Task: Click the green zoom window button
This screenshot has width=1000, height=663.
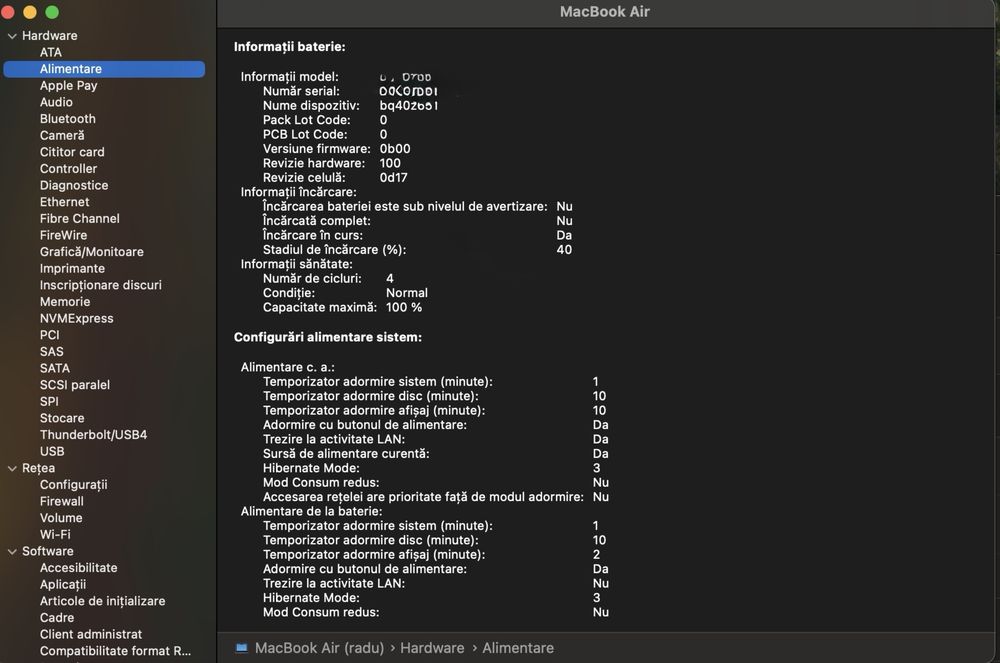Action: (x=52, y=11)
